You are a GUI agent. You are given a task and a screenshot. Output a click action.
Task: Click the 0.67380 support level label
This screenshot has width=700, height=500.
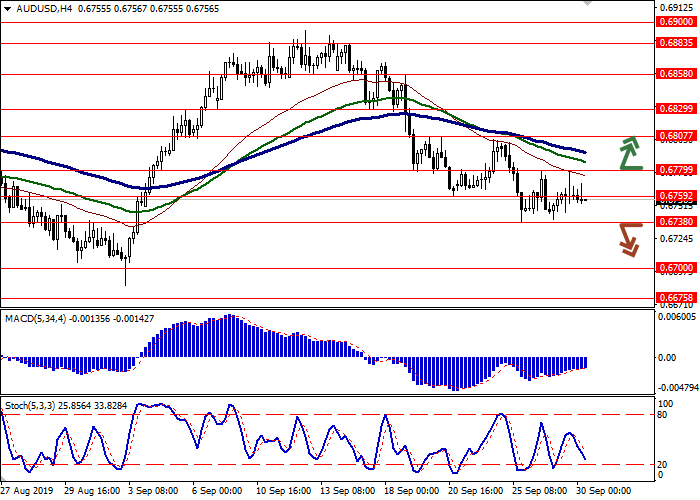tap(676, 223)
